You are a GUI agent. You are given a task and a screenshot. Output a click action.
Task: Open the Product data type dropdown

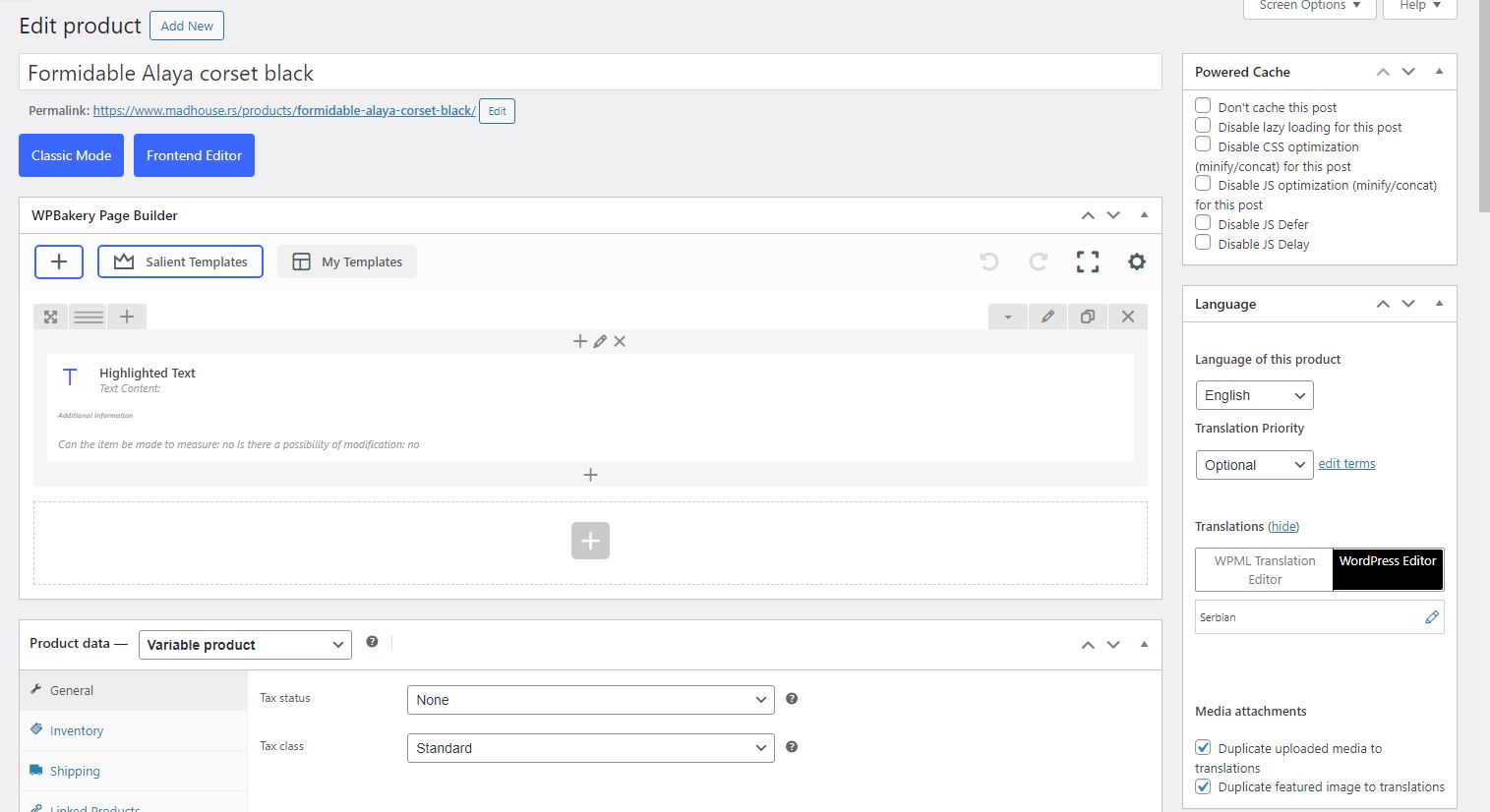(x=245, y=645)
